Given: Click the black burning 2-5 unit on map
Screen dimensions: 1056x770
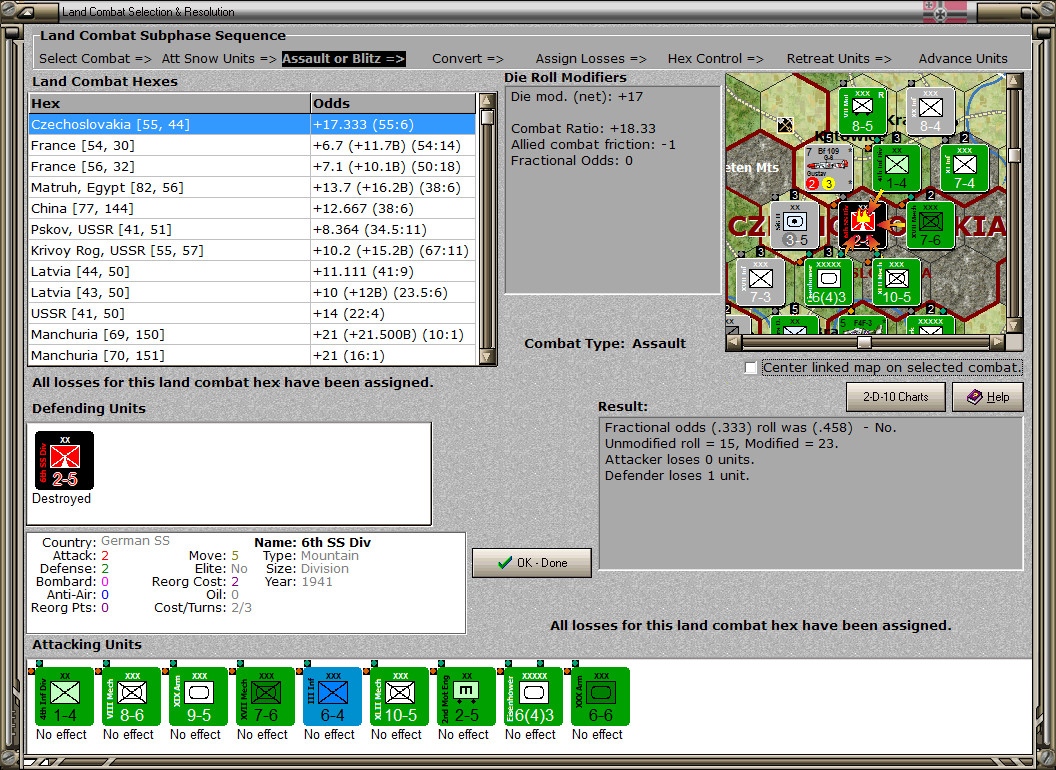Looking at the screenshot, I should 863,226.
